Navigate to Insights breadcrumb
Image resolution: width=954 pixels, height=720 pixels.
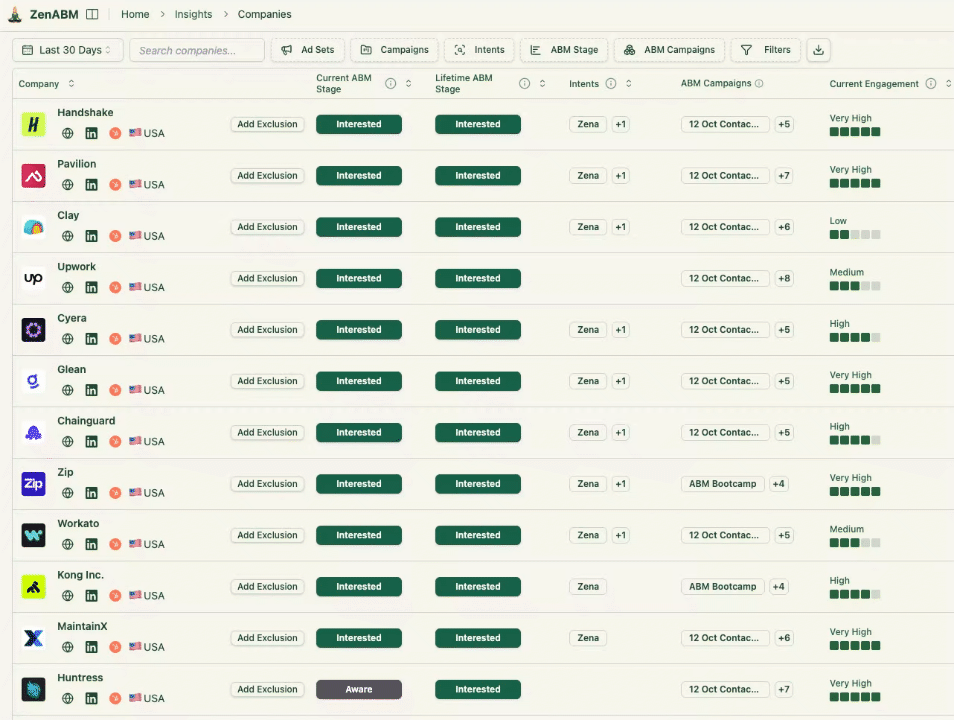[193, 14]
